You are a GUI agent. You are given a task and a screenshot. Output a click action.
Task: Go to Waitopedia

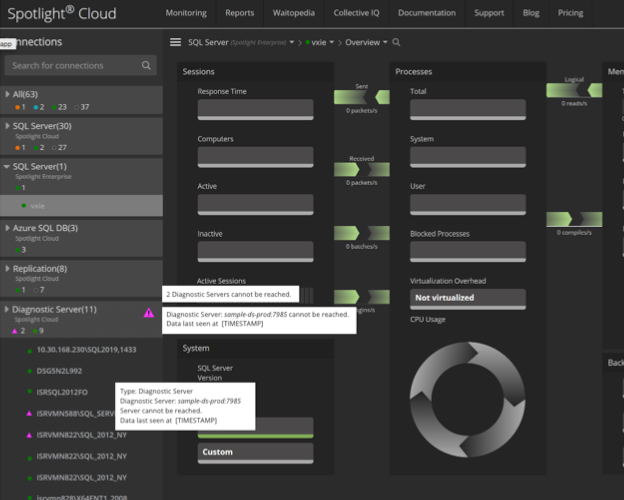pos(294,13)
